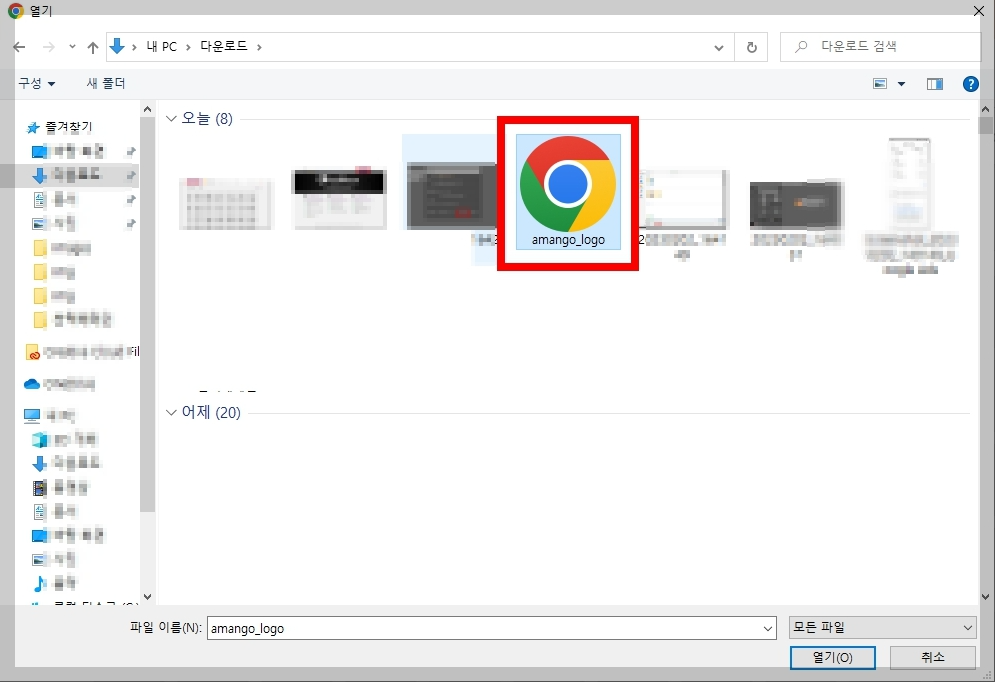
Task: Open the 모든 파일 file type dropdown
Action: tap(882, 627)
